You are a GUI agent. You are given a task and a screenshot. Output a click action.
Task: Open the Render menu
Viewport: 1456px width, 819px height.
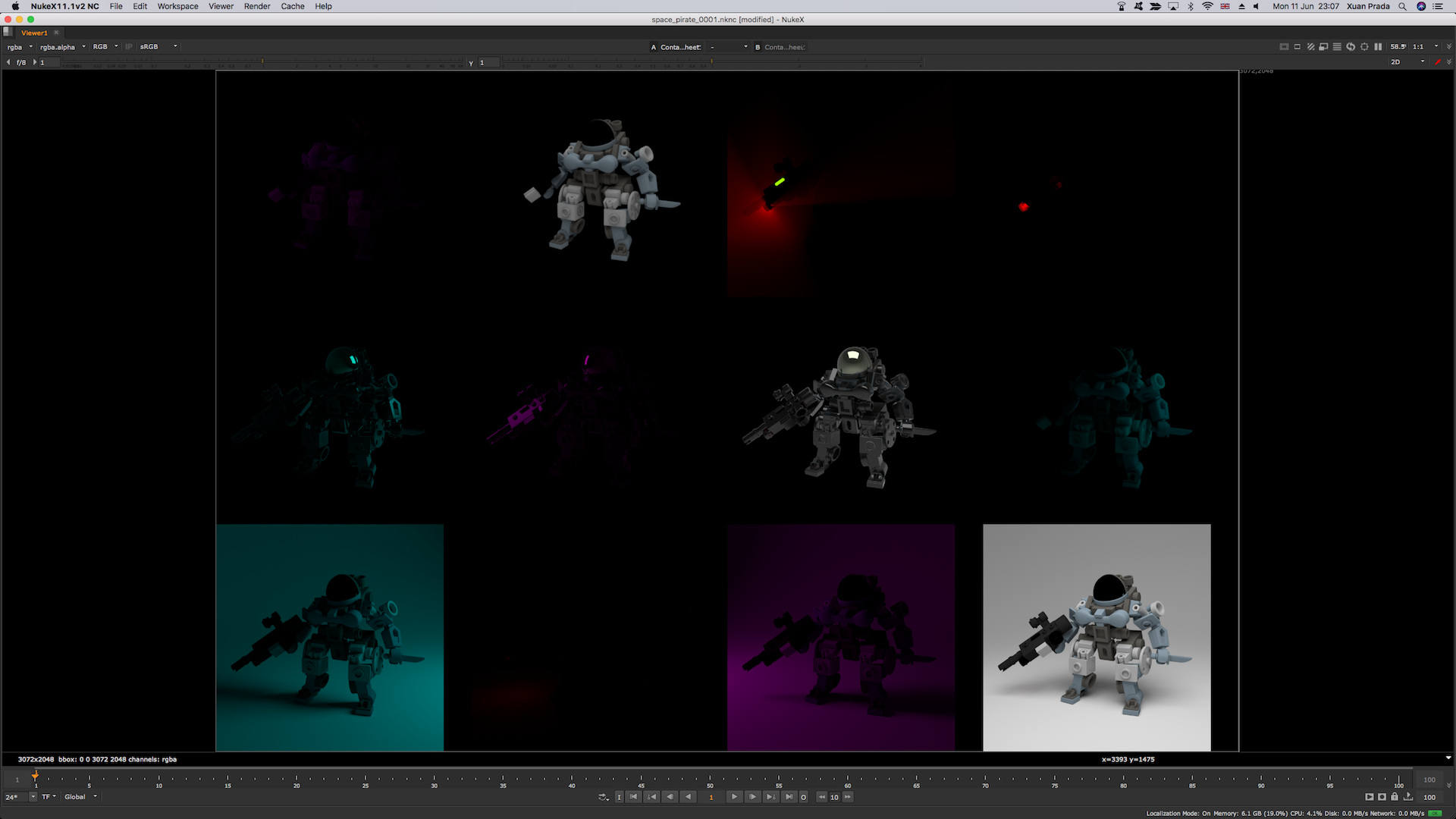click(257, 6)
